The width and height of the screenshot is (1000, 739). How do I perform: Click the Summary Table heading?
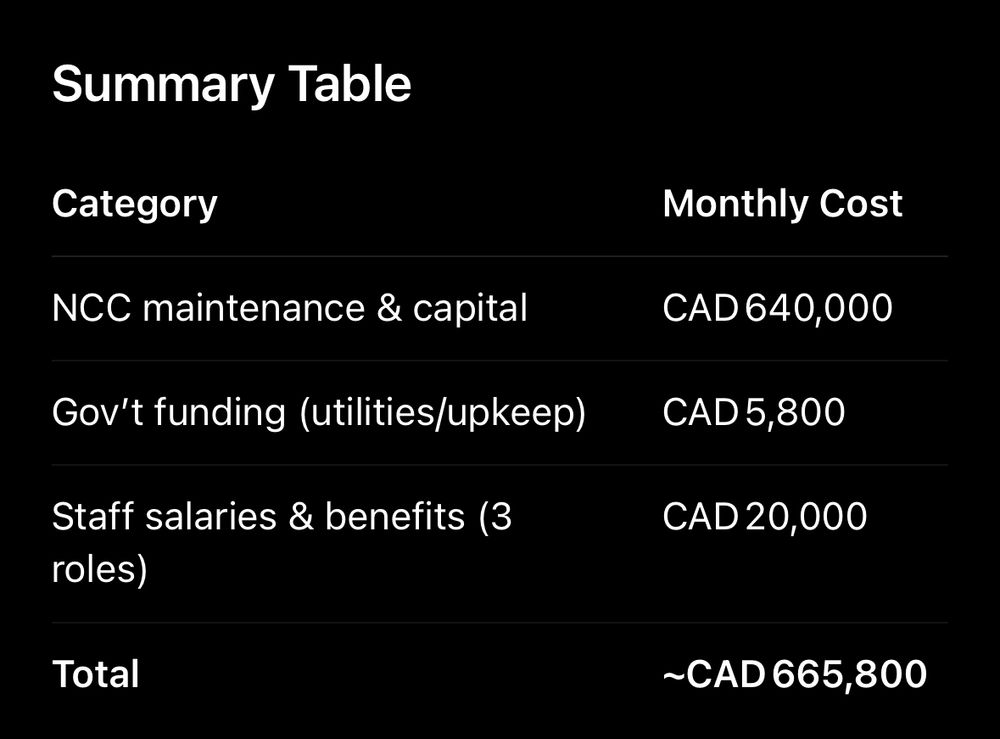[232, 84]
